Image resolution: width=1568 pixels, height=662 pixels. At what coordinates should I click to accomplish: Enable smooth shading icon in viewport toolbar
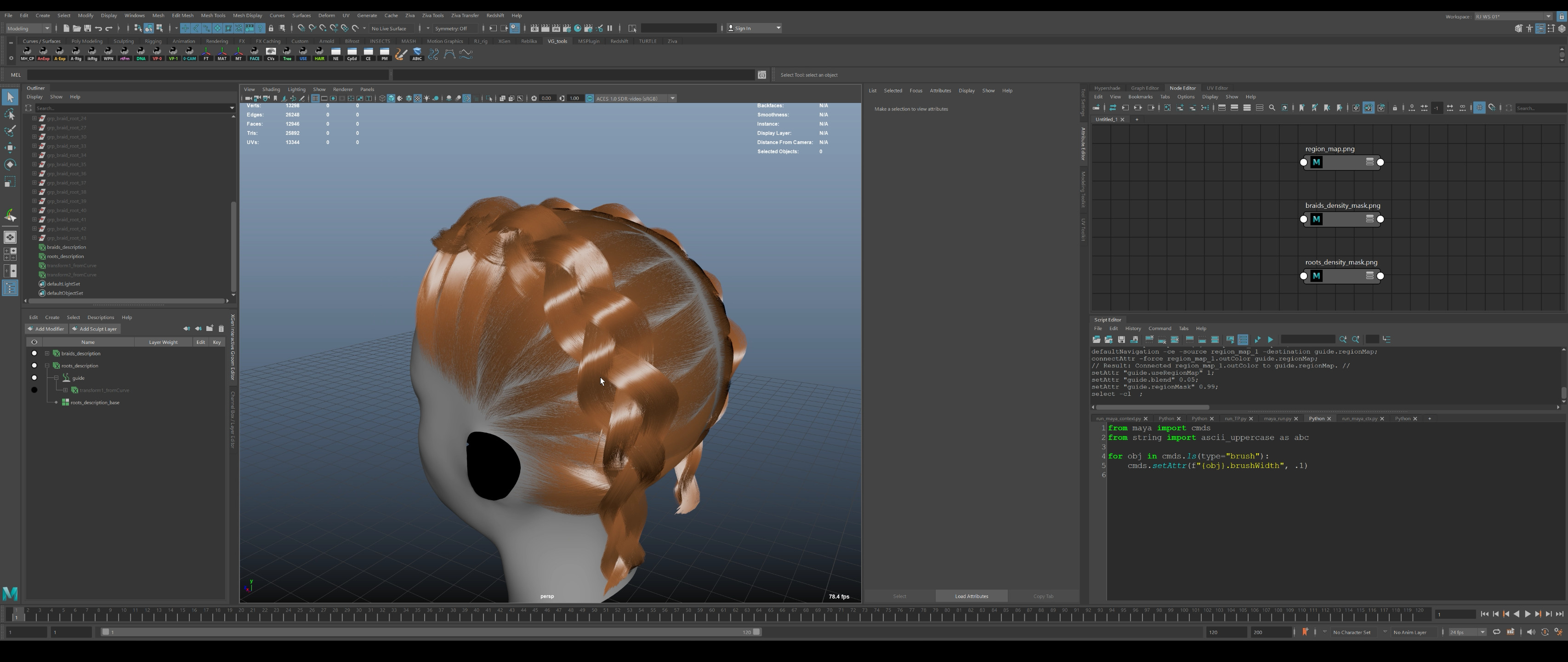pos(392,98)
